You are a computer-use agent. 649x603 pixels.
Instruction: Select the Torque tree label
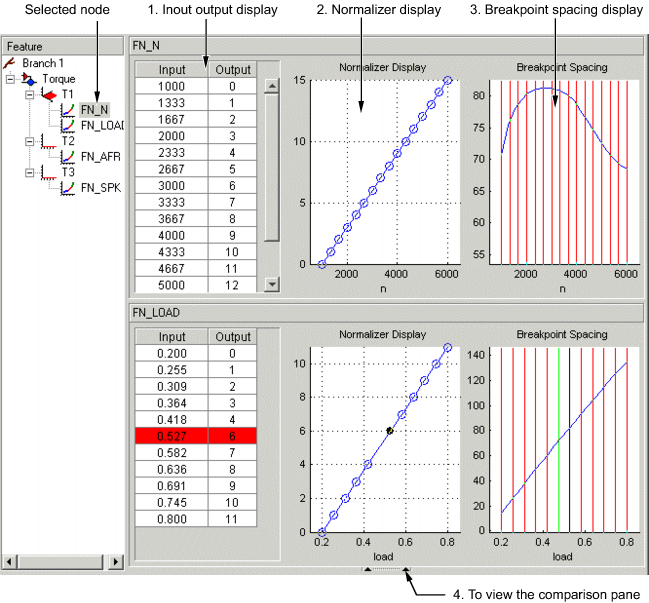click(59, 79)
